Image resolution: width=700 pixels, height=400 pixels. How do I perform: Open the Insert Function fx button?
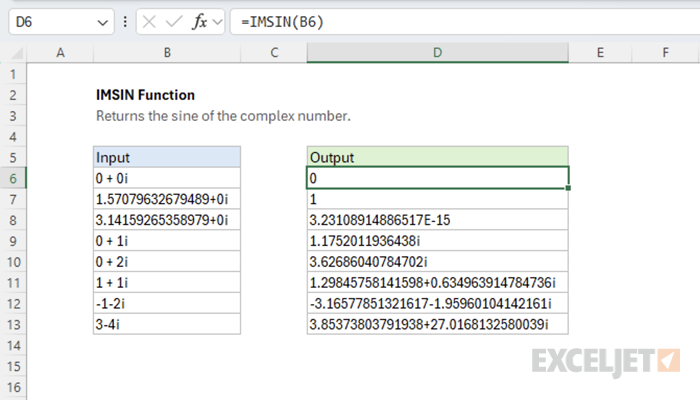tap(199, 22)
